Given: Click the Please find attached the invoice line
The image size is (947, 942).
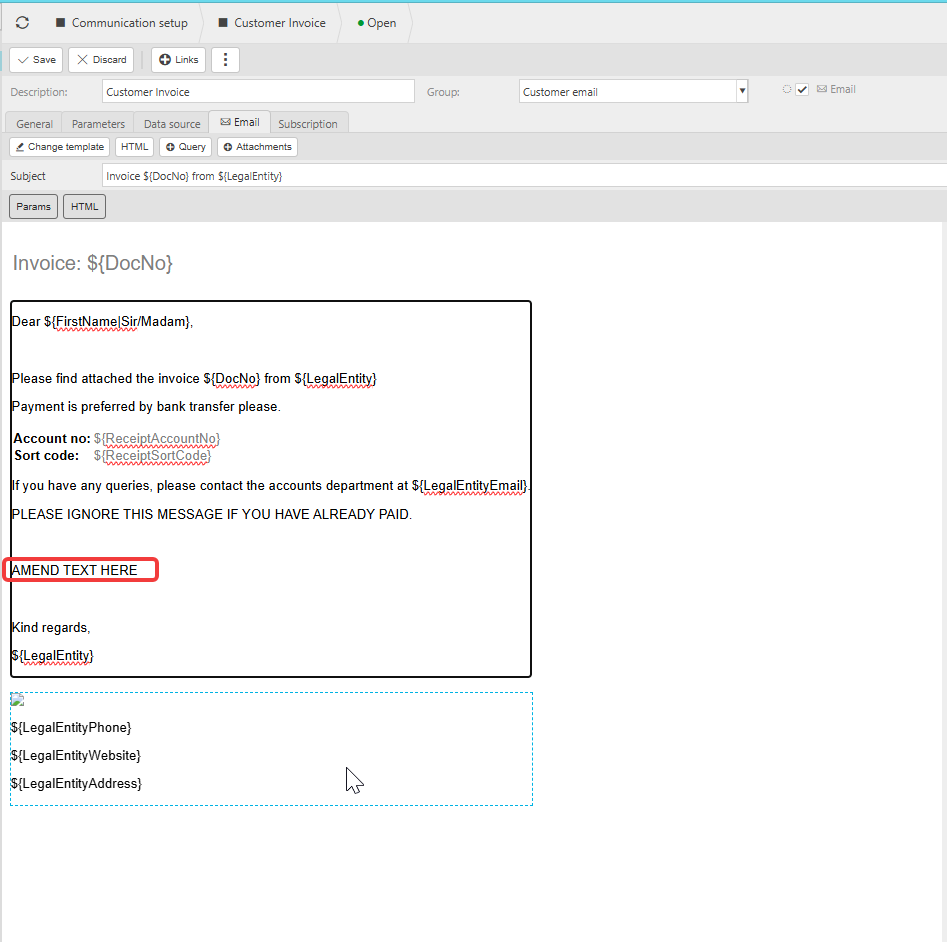Looking at the screenshot, I should pyautogui.click(x=194, y=379).
